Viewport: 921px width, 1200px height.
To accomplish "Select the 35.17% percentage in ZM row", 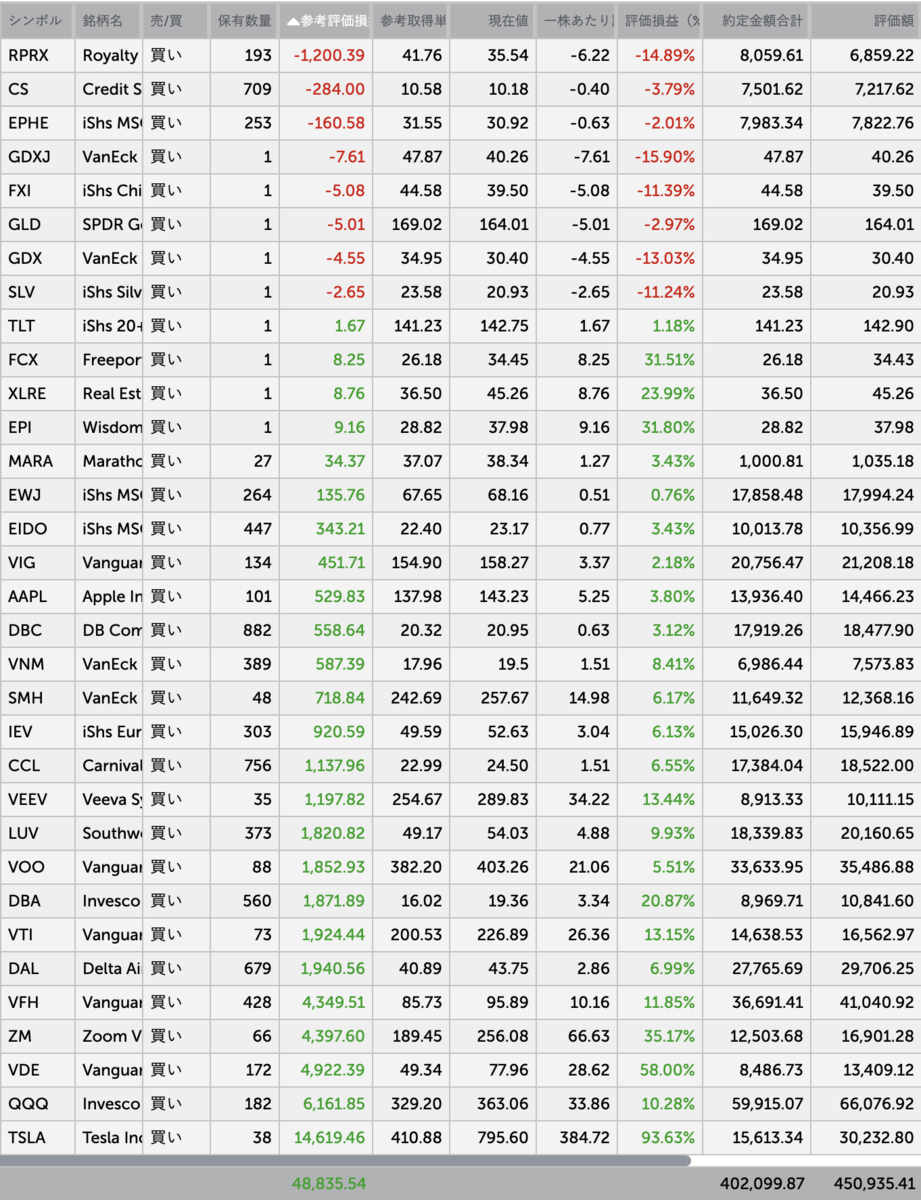I will coord(668,1036).
